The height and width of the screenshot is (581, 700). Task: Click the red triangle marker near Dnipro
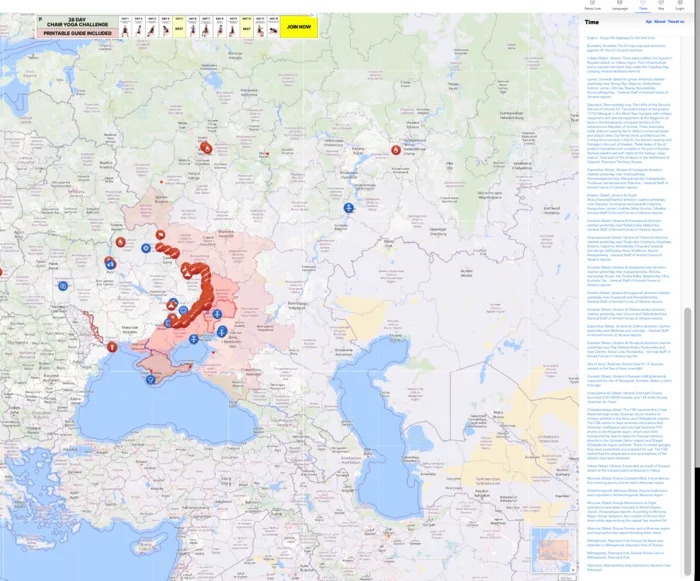(170, 306)
